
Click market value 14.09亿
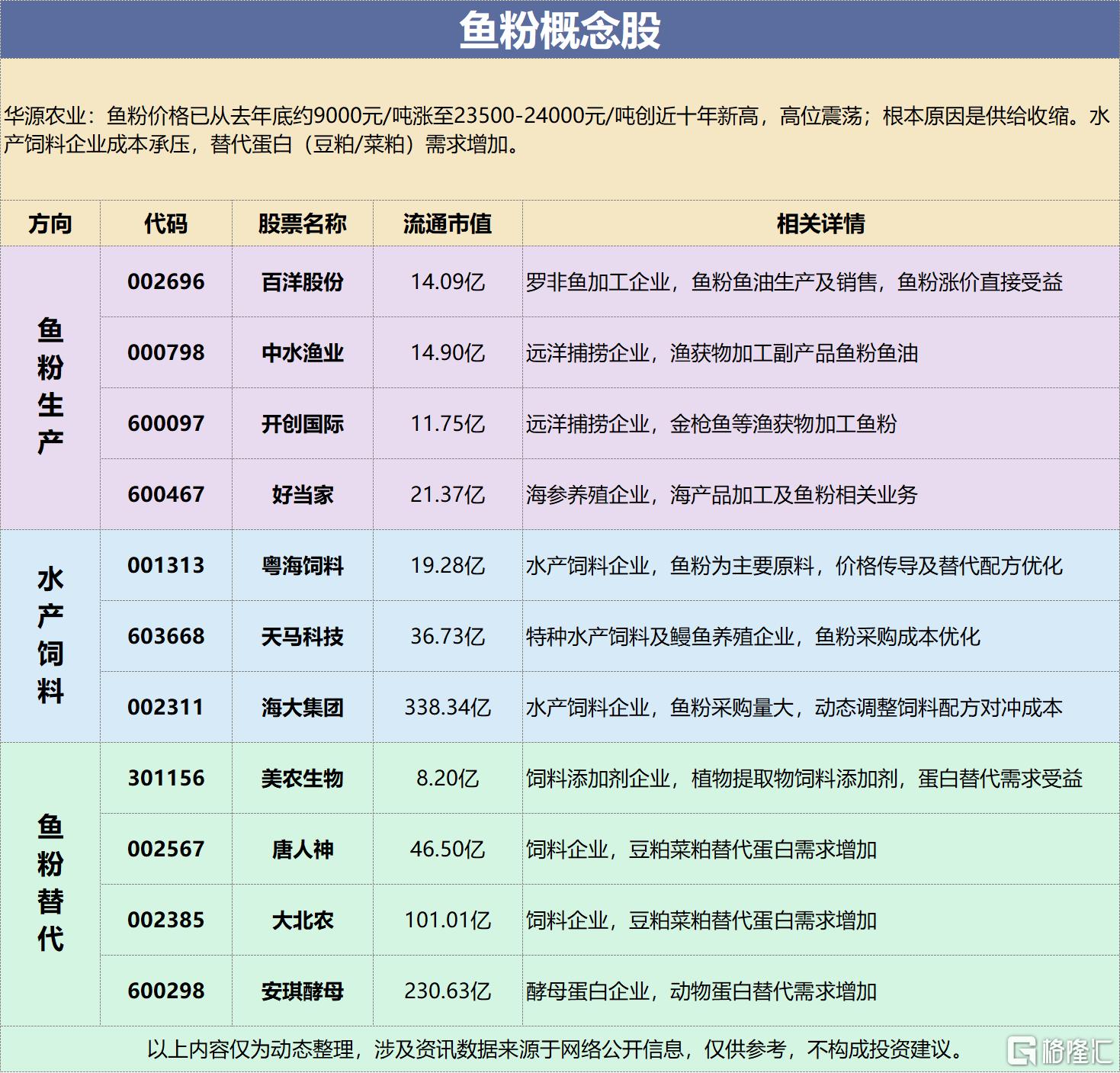(x=448, y=282)
